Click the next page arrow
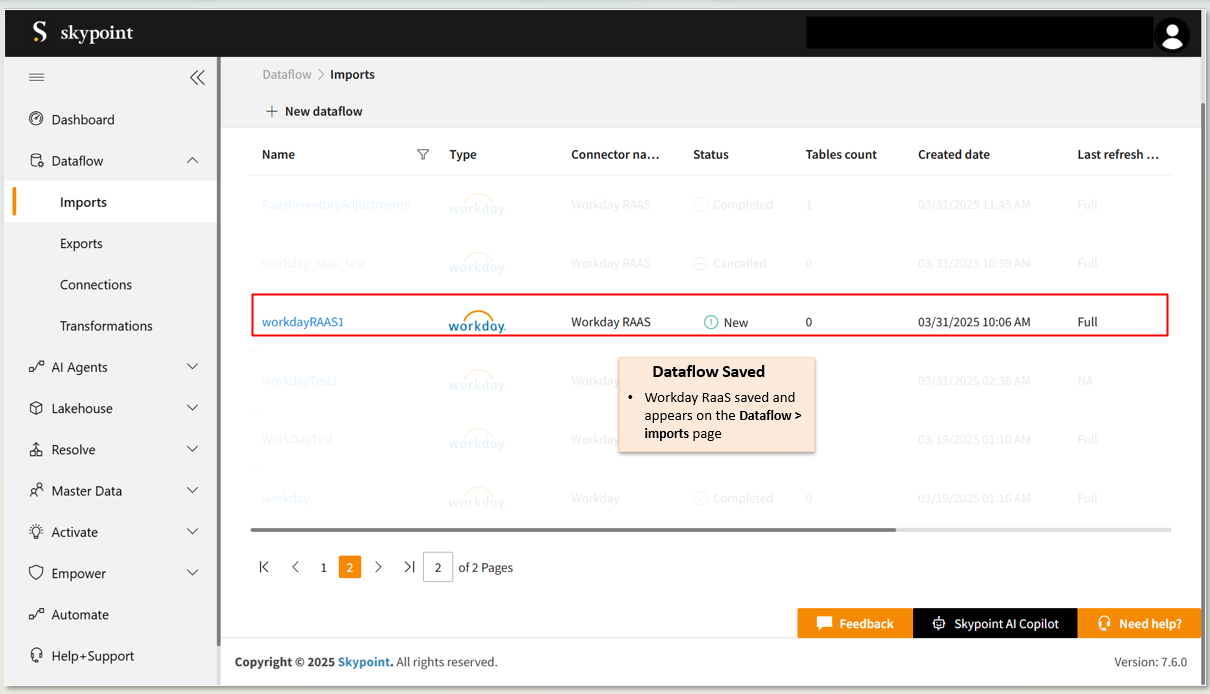The width and height of the screenshot is (1210, 694). click(x=378, y=567)
